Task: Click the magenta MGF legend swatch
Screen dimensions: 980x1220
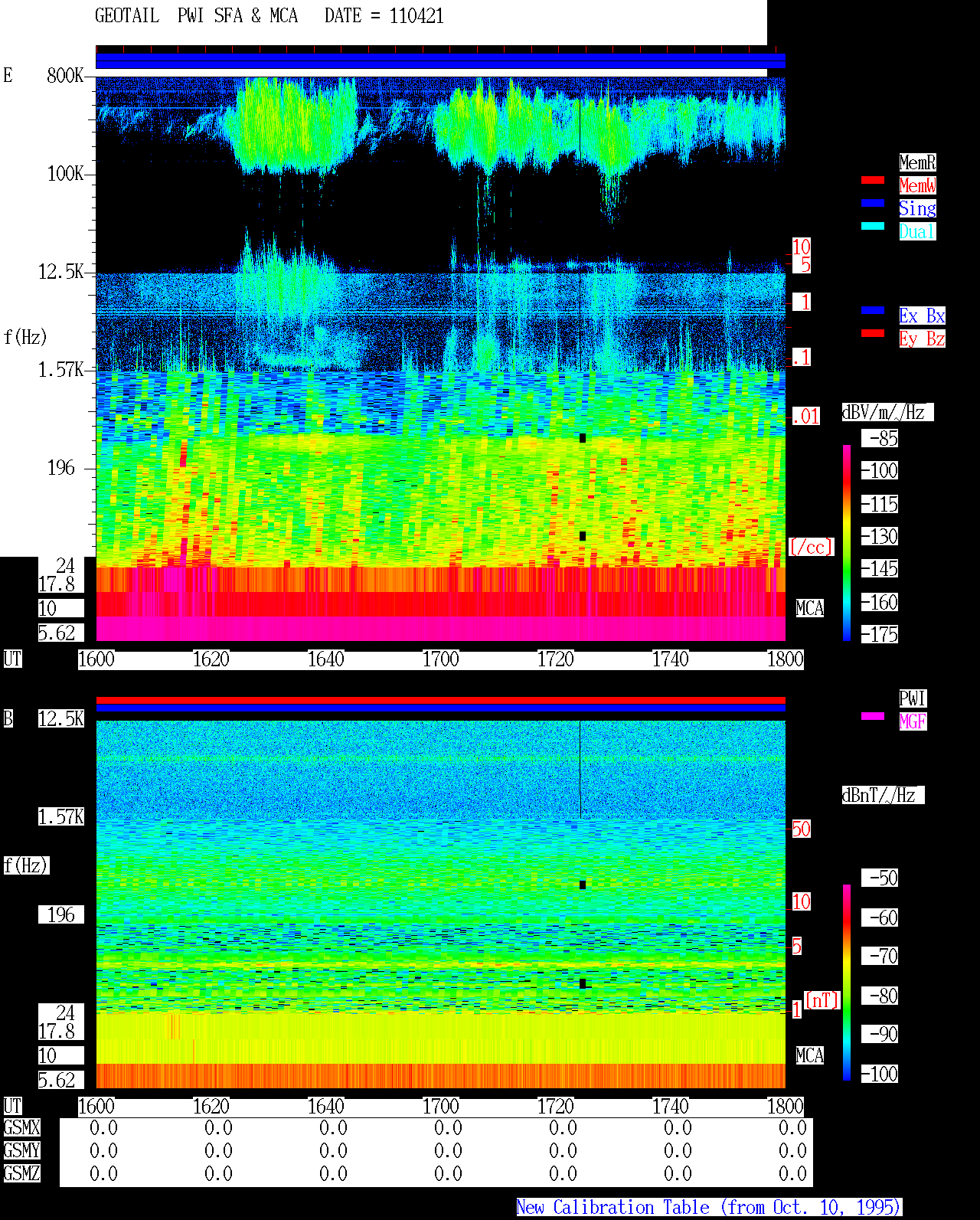Action: coord(873,716)
